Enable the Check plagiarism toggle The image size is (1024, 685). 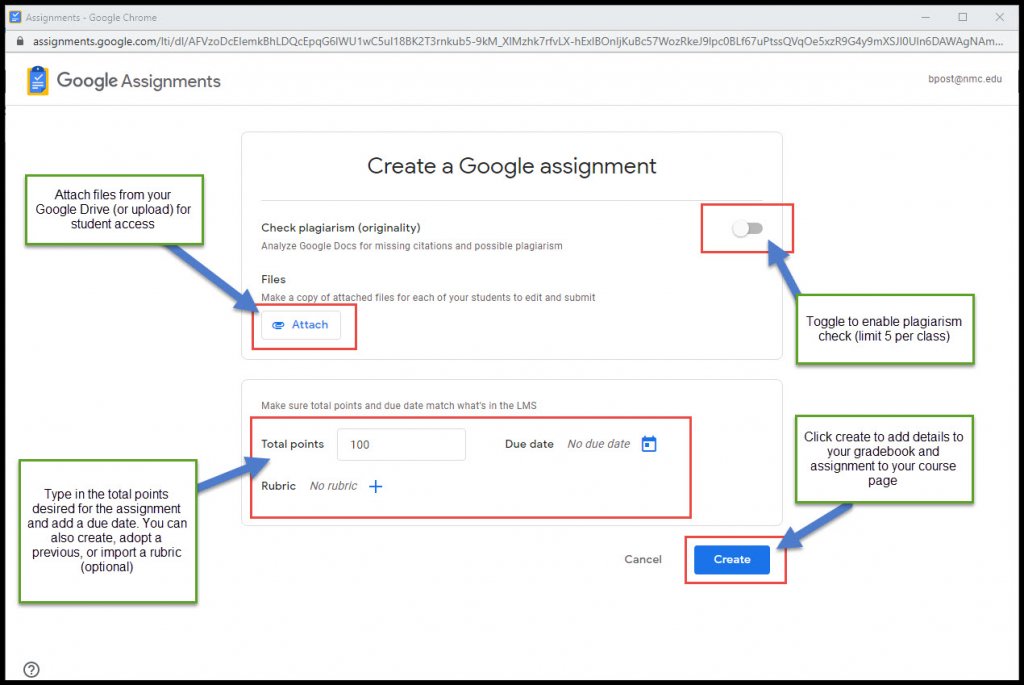[747, 229]
